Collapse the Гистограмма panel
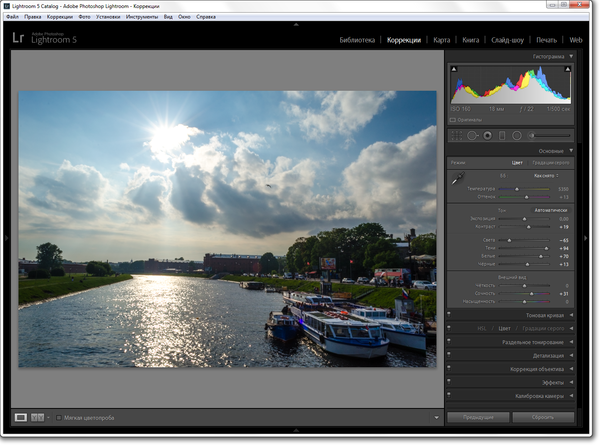The width and height of the screenshot is (600, 445). [x=571, y=56]
